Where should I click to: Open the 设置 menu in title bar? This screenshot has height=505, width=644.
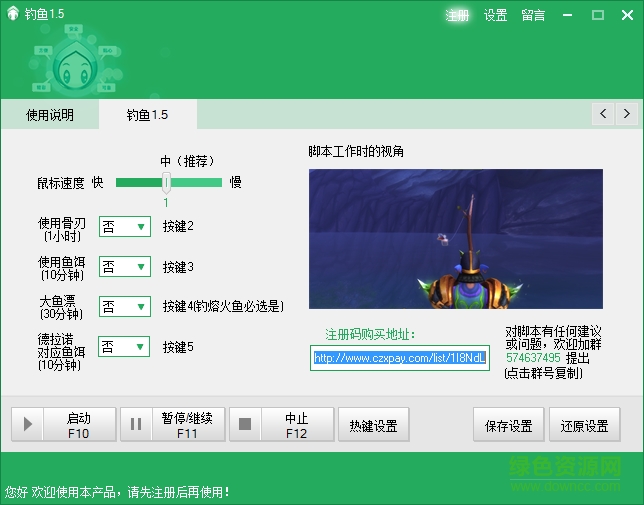495,15
